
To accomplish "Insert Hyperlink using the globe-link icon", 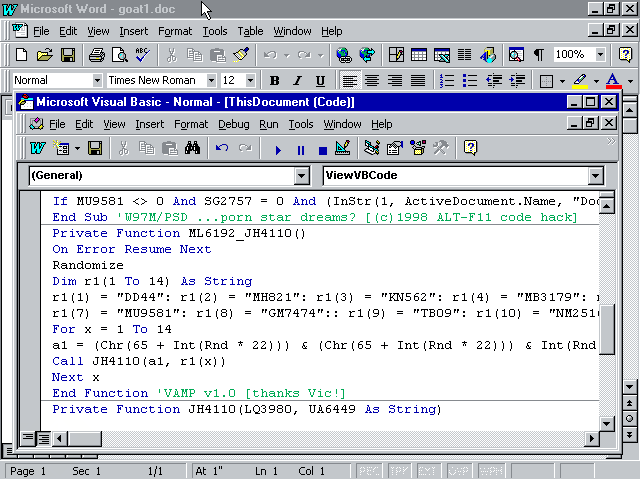I will pos(344,54).
